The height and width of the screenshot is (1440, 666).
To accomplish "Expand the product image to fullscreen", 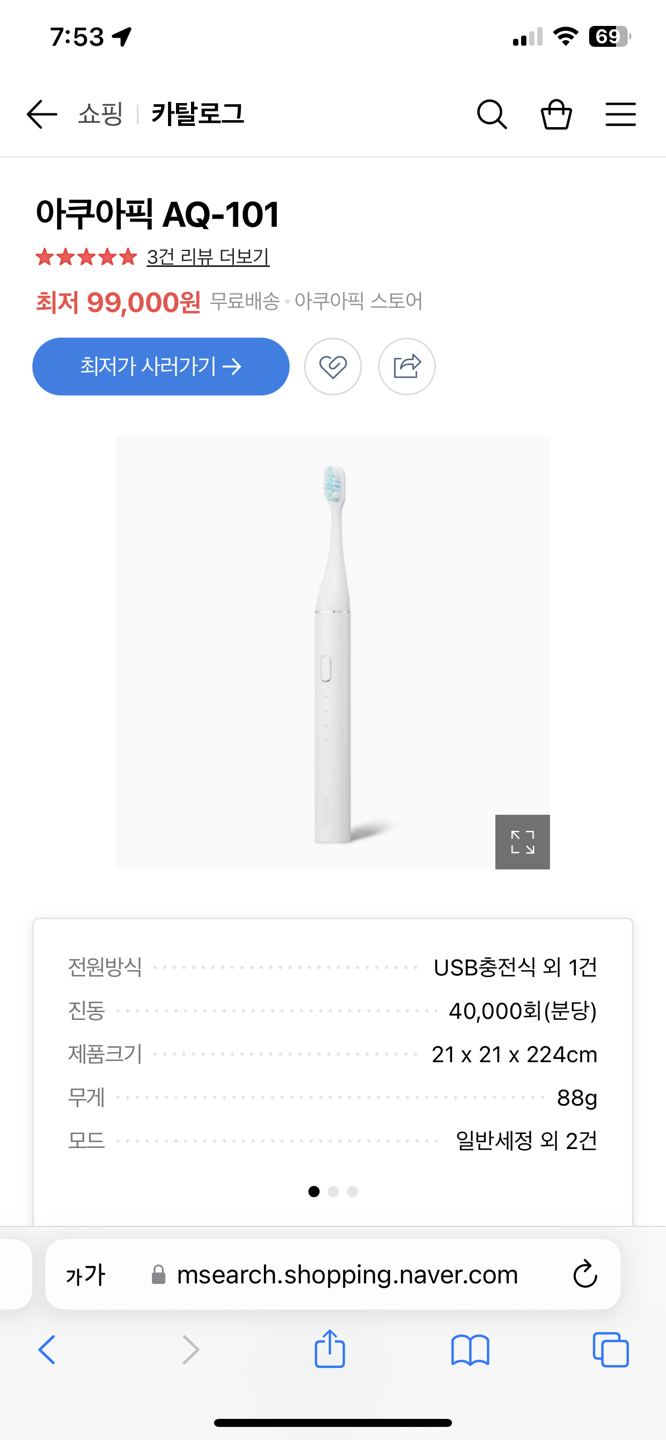I will click(x=522, y=842).
